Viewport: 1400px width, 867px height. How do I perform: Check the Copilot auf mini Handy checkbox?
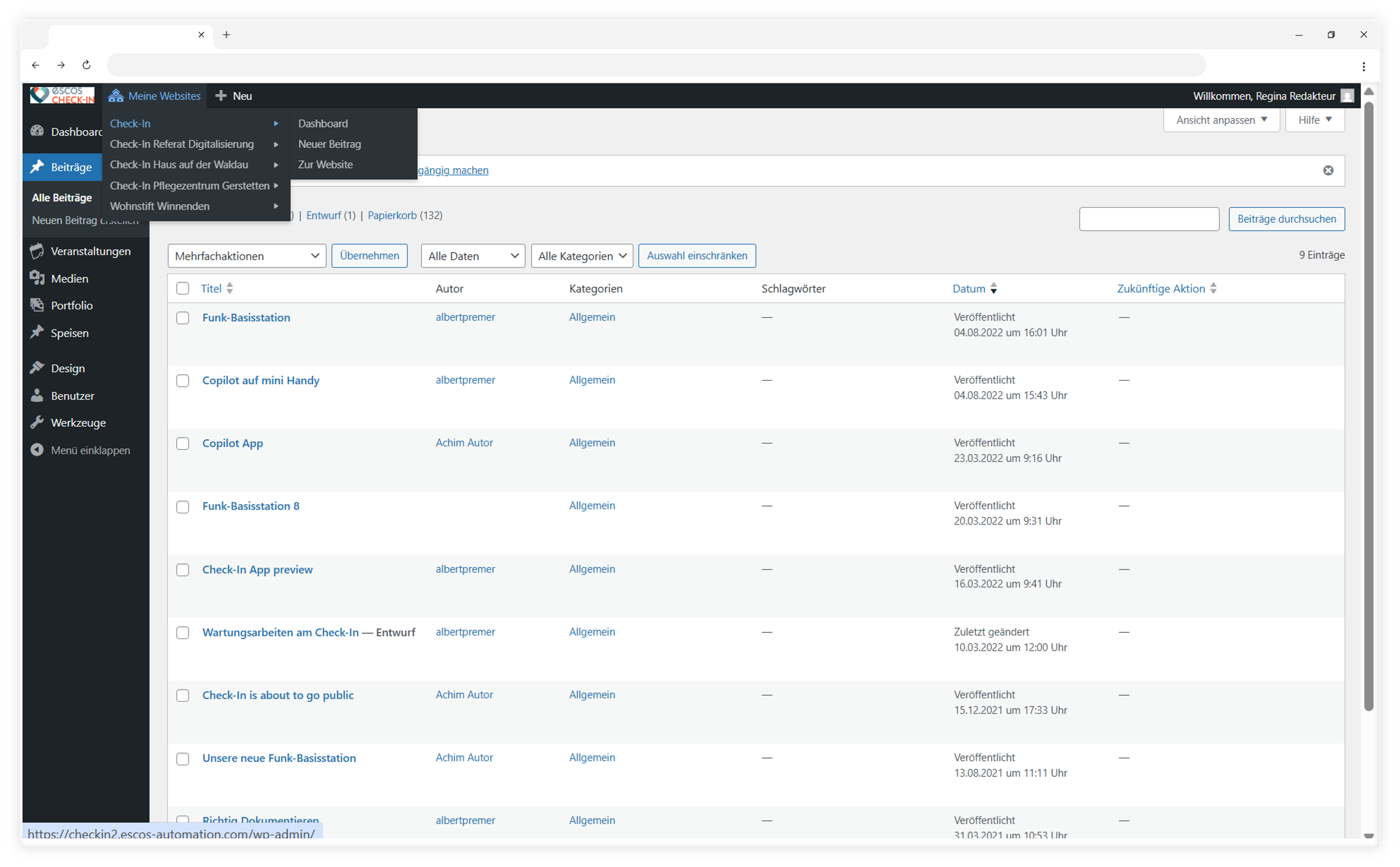[183, 381]
